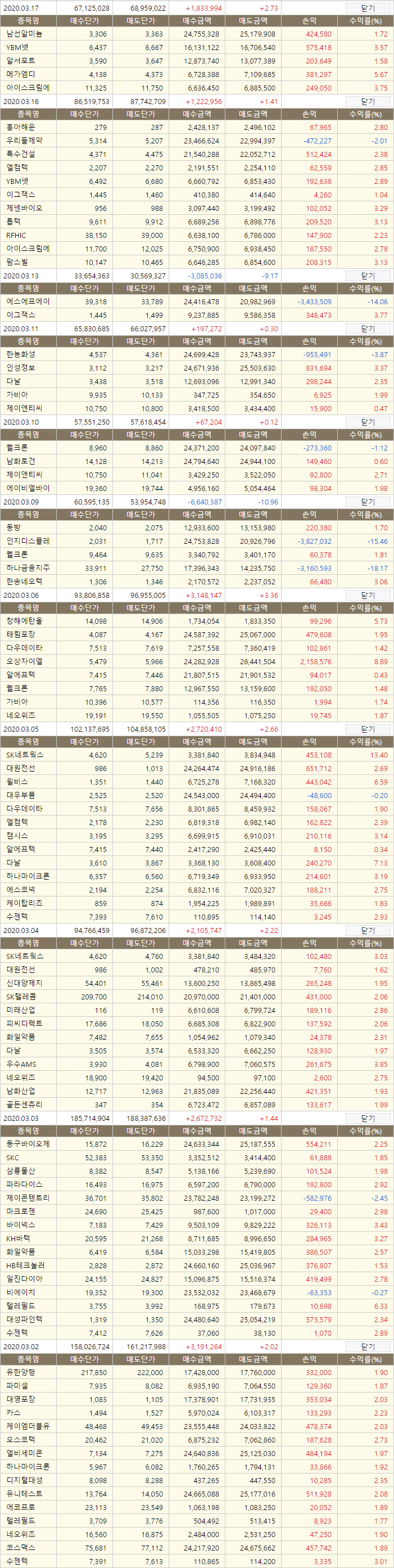Image resolution: width=394 pixels, height=1568 pixels.
Task: Collapse 2020.03.05 trades via 닫기
Action: coord(368,729)
